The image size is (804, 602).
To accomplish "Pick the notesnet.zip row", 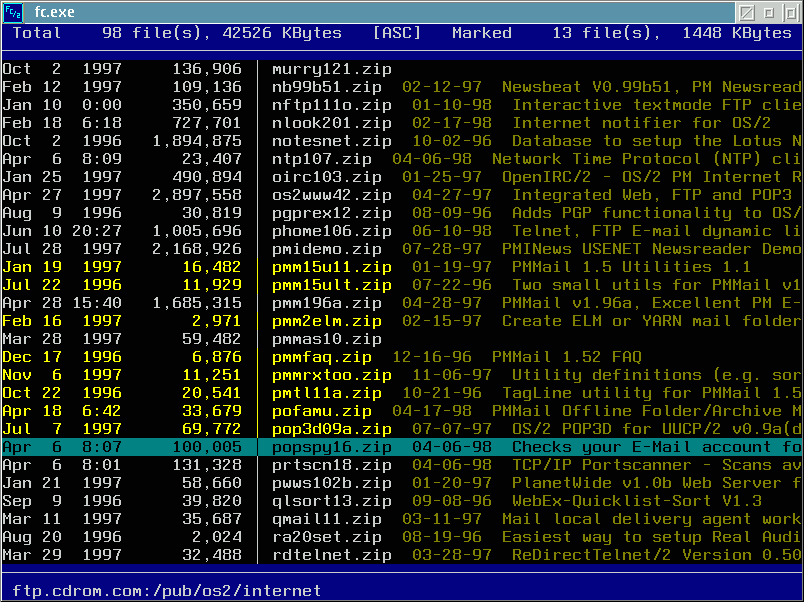I will coord(332,141).
